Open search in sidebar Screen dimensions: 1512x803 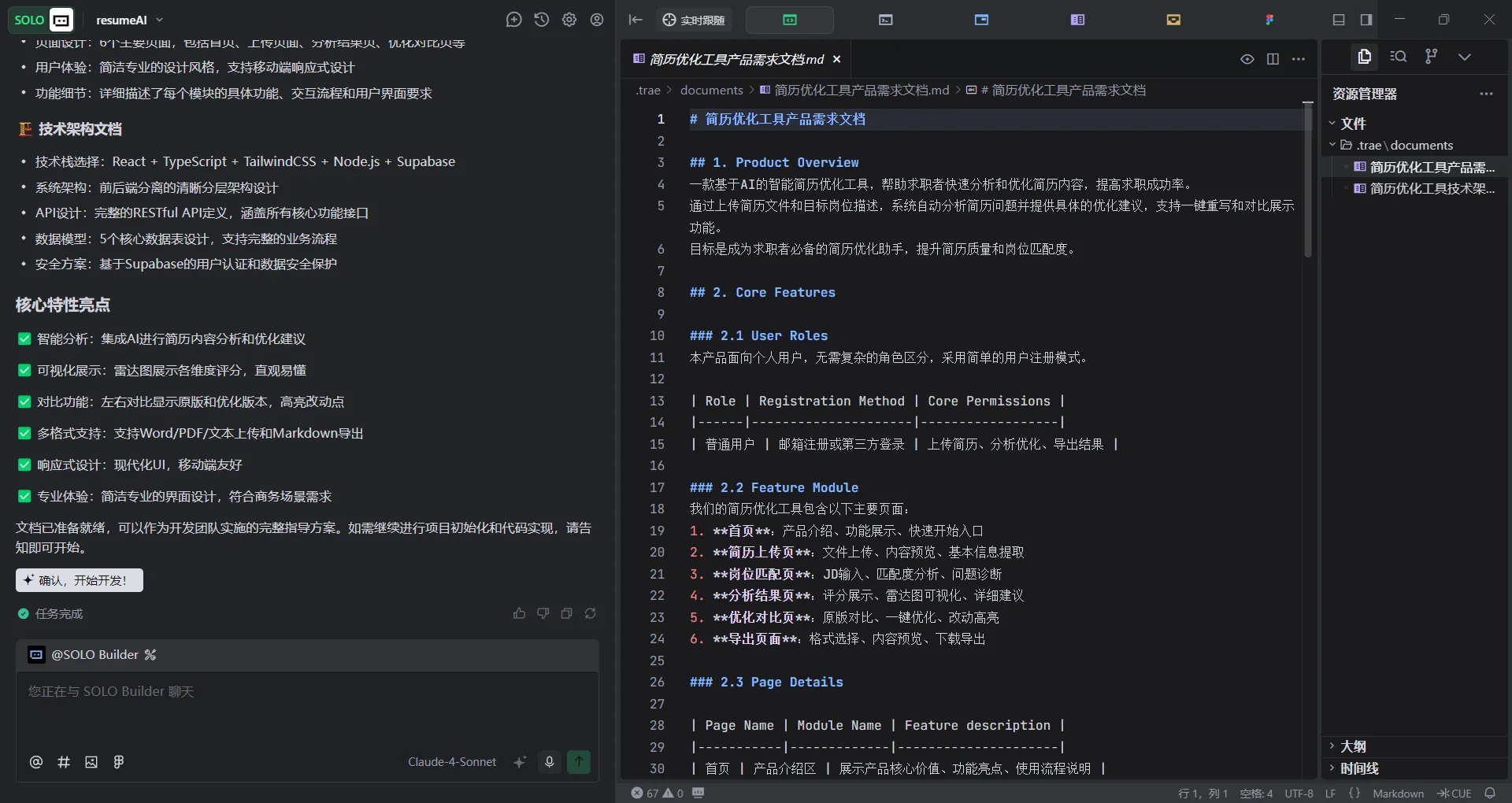[x=1398, y=57]
